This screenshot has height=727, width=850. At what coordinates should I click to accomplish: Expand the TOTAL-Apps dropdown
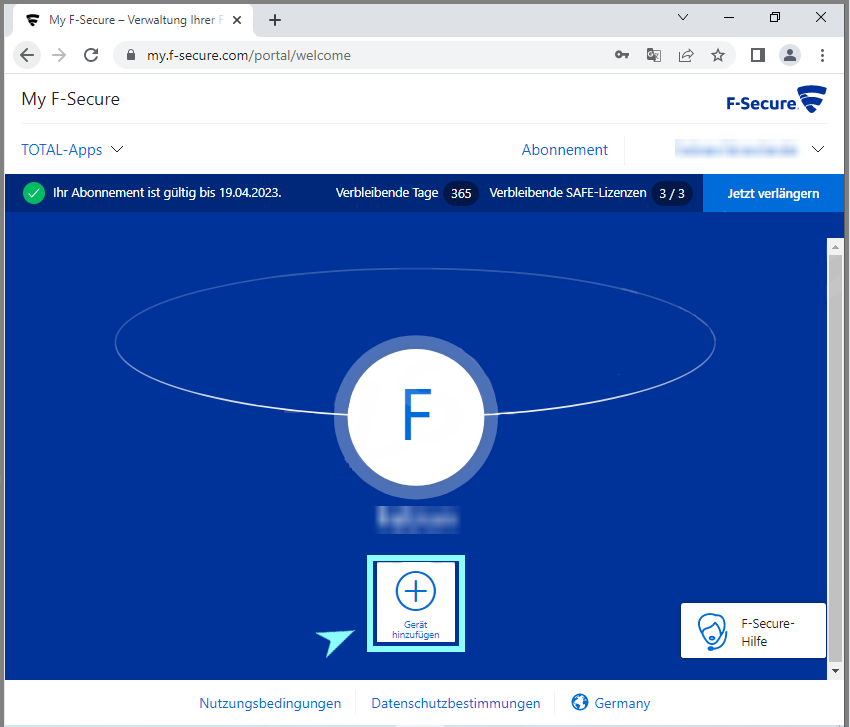pos(72,150)
